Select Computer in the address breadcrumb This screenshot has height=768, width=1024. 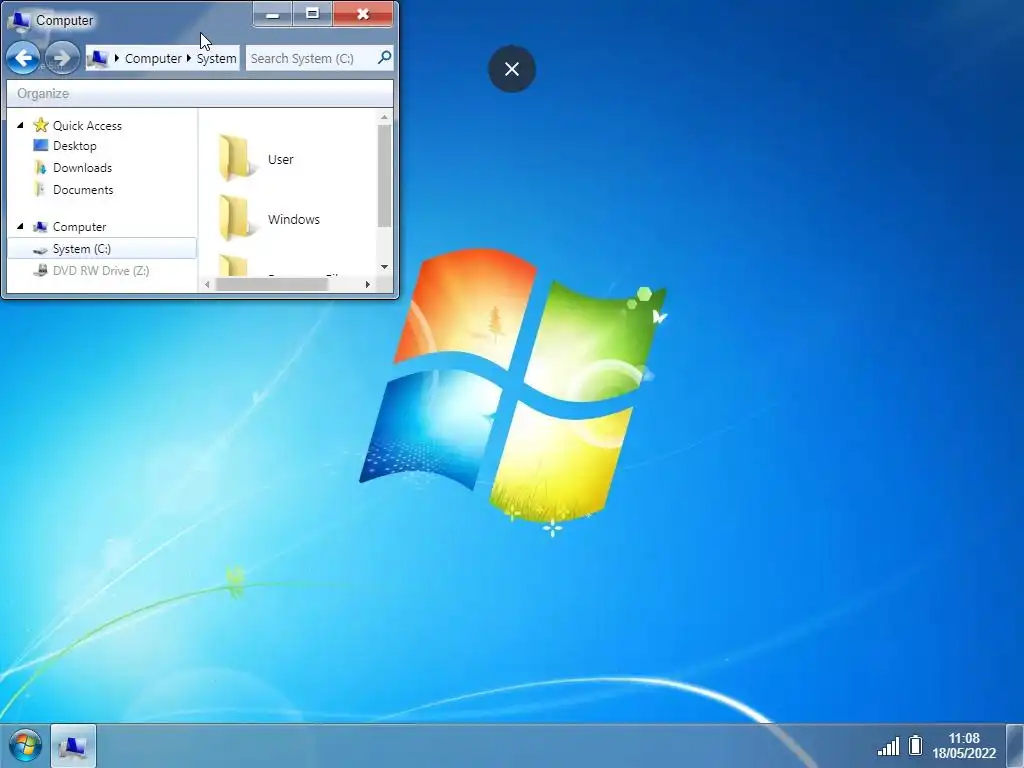[x=153, y=58]
